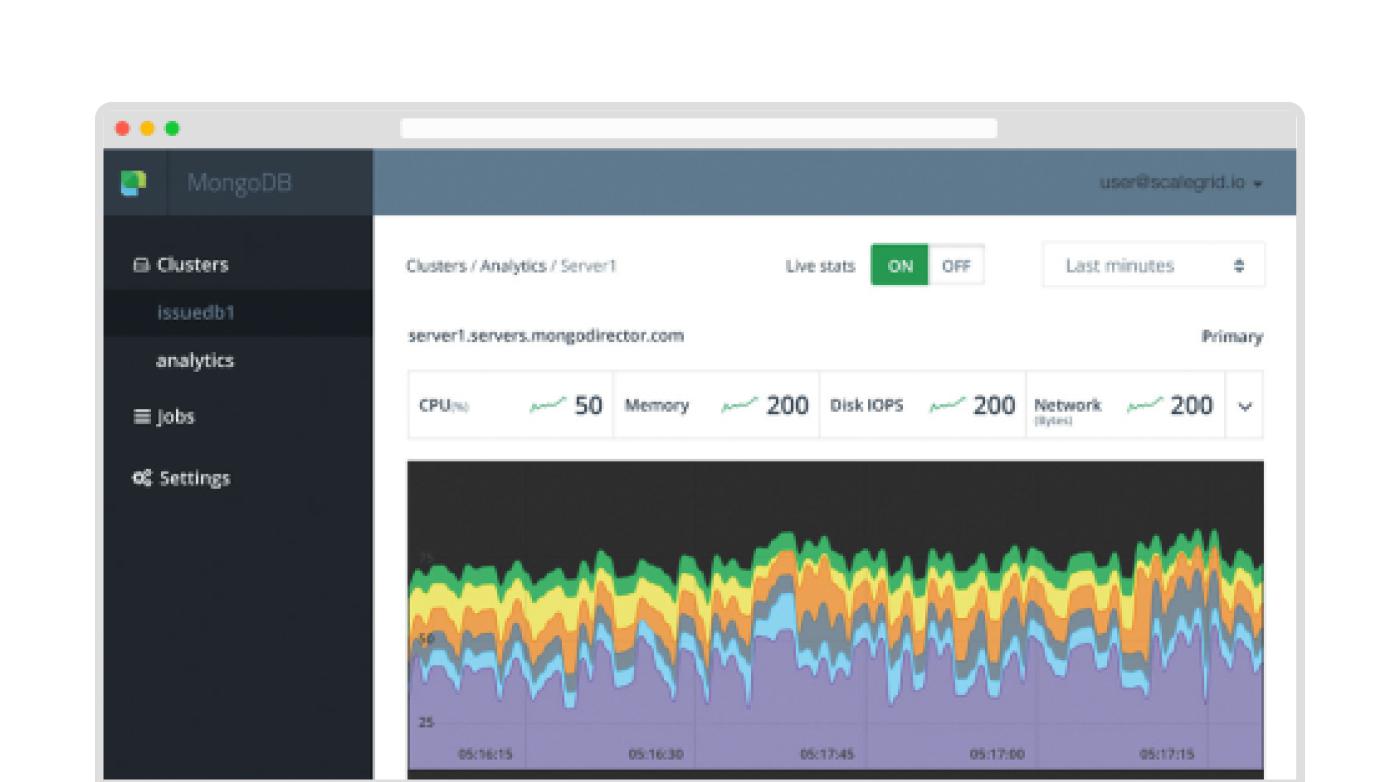Click the ScaleGrid logo icon
1400x782 pixels.
pos(133,183)
